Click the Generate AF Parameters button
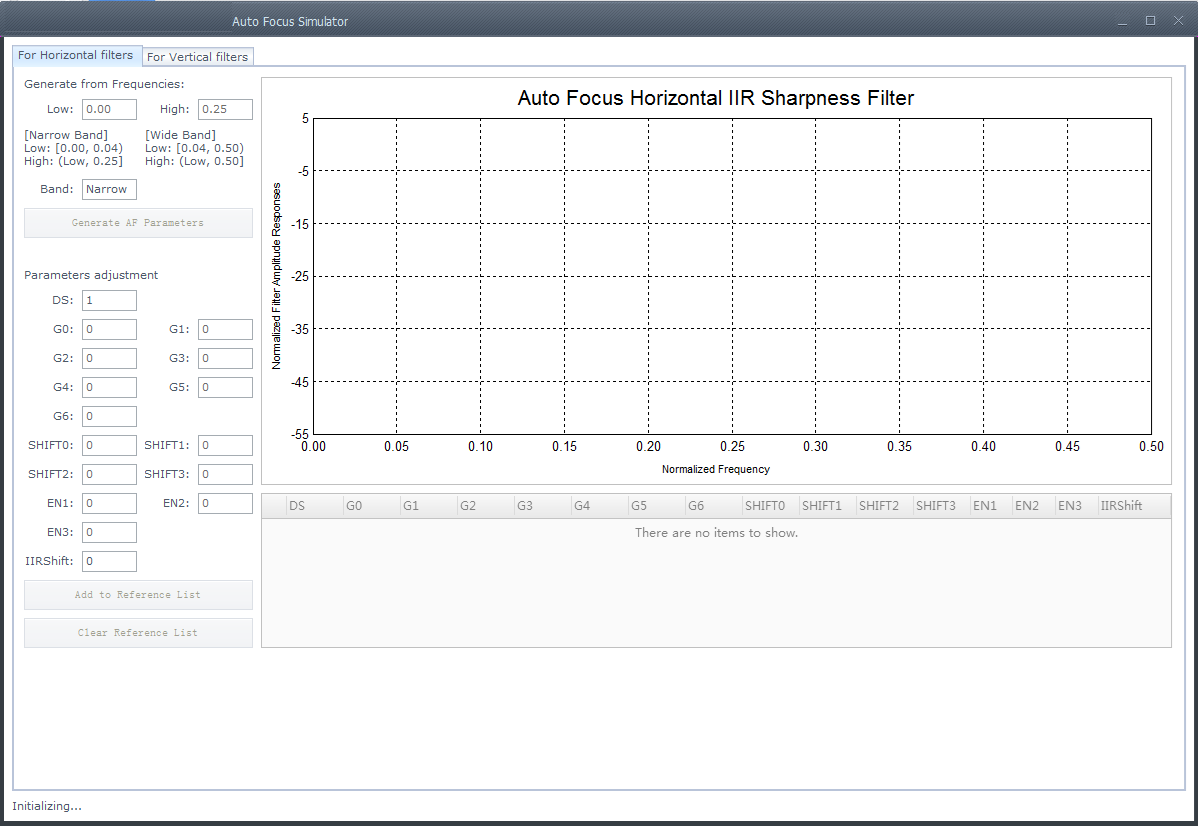Screen dimensions: 1198x826 138,223
